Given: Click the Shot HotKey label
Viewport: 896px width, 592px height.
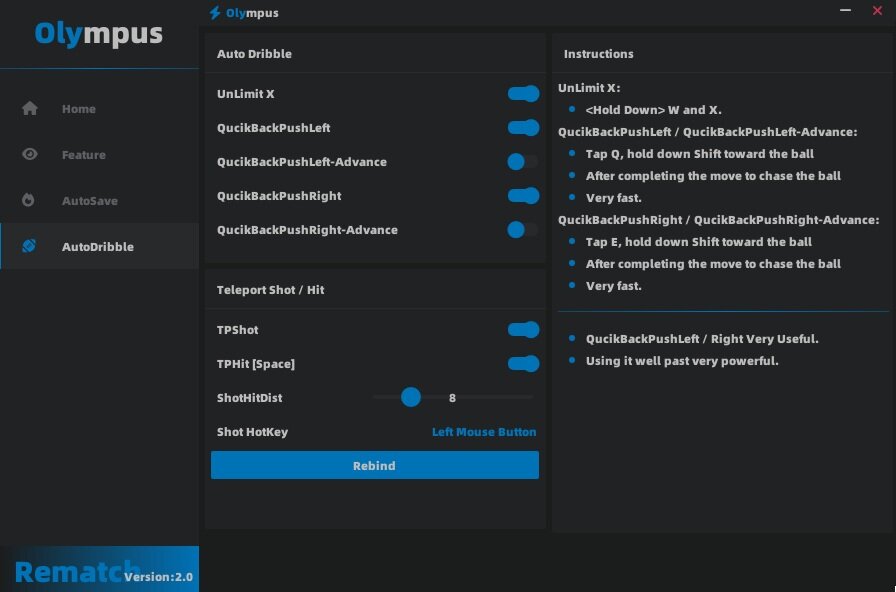Looking at the screenshot, I should 252,432.
